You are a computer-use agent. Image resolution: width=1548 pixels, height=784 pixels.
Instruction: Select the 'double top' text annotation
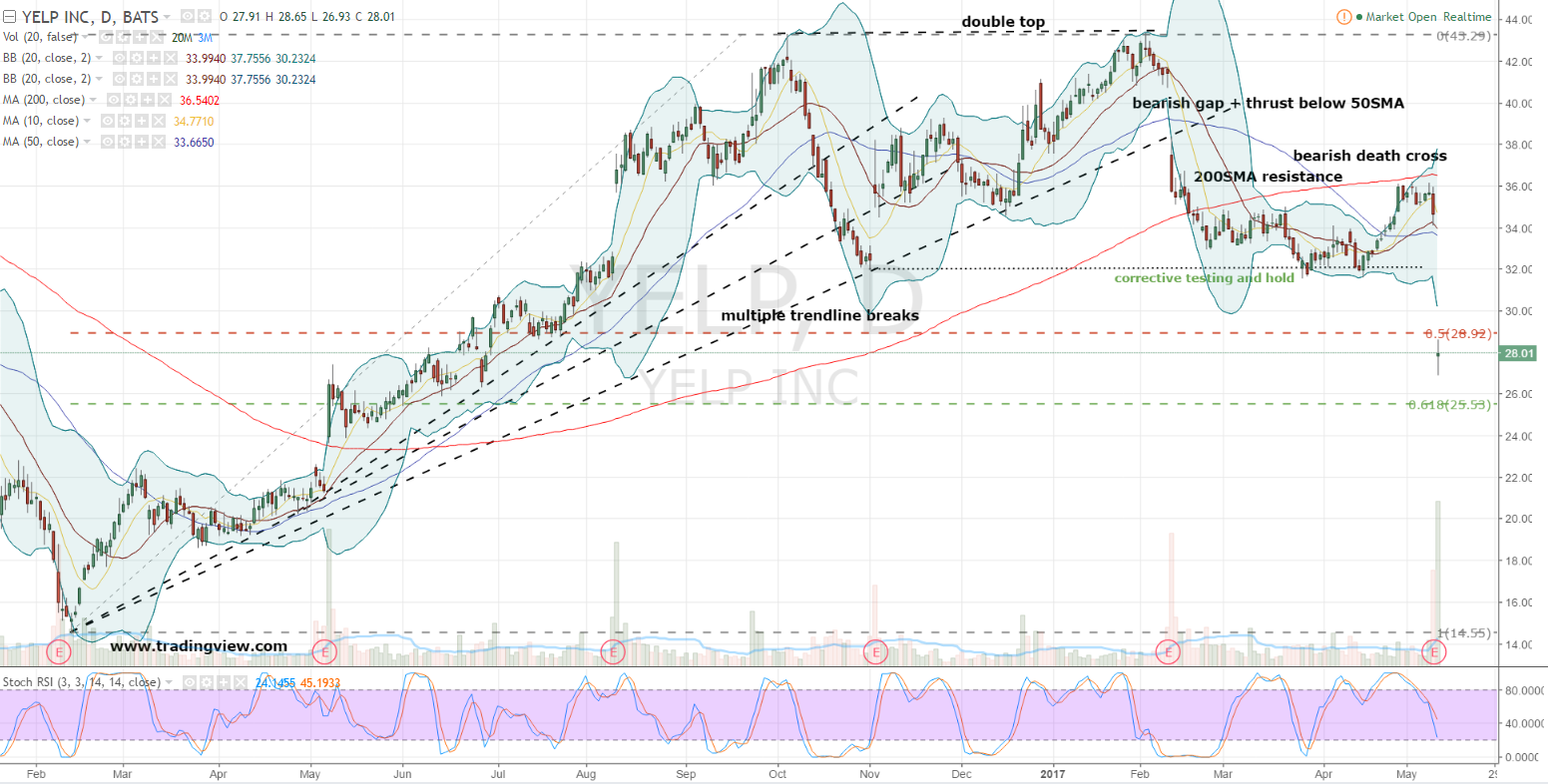1003,22
